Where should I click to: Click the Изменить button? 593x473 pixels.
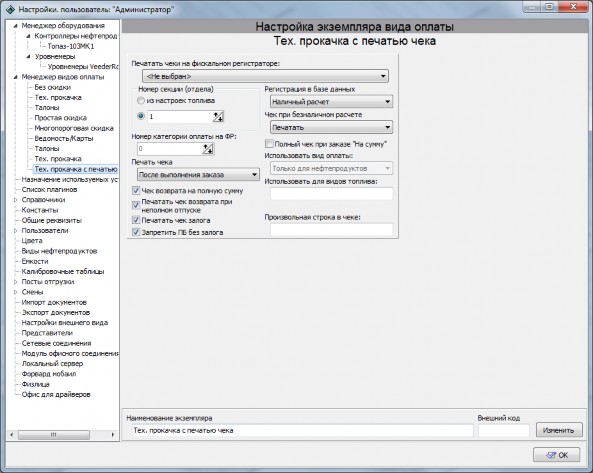tap(559, 430)
